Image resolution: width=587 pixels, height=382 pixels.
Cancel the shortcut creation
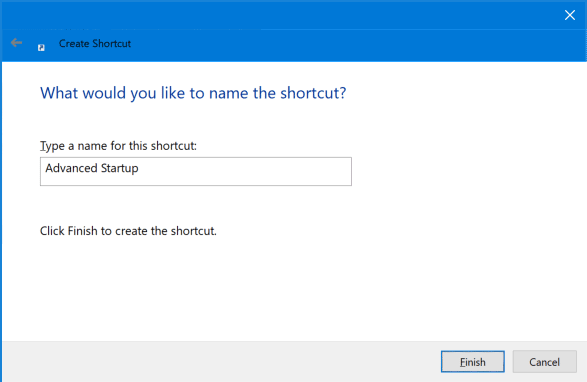544,362
